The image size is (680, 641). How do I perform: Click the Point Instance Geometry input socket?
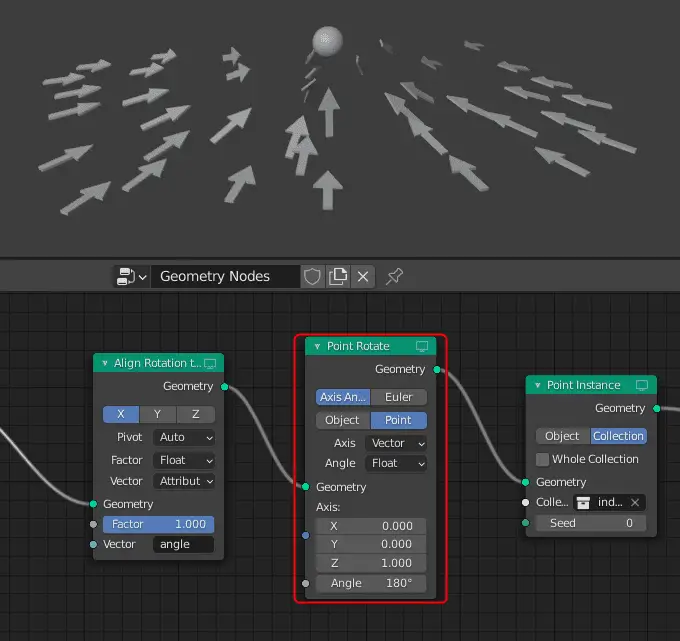pos(526,482)
